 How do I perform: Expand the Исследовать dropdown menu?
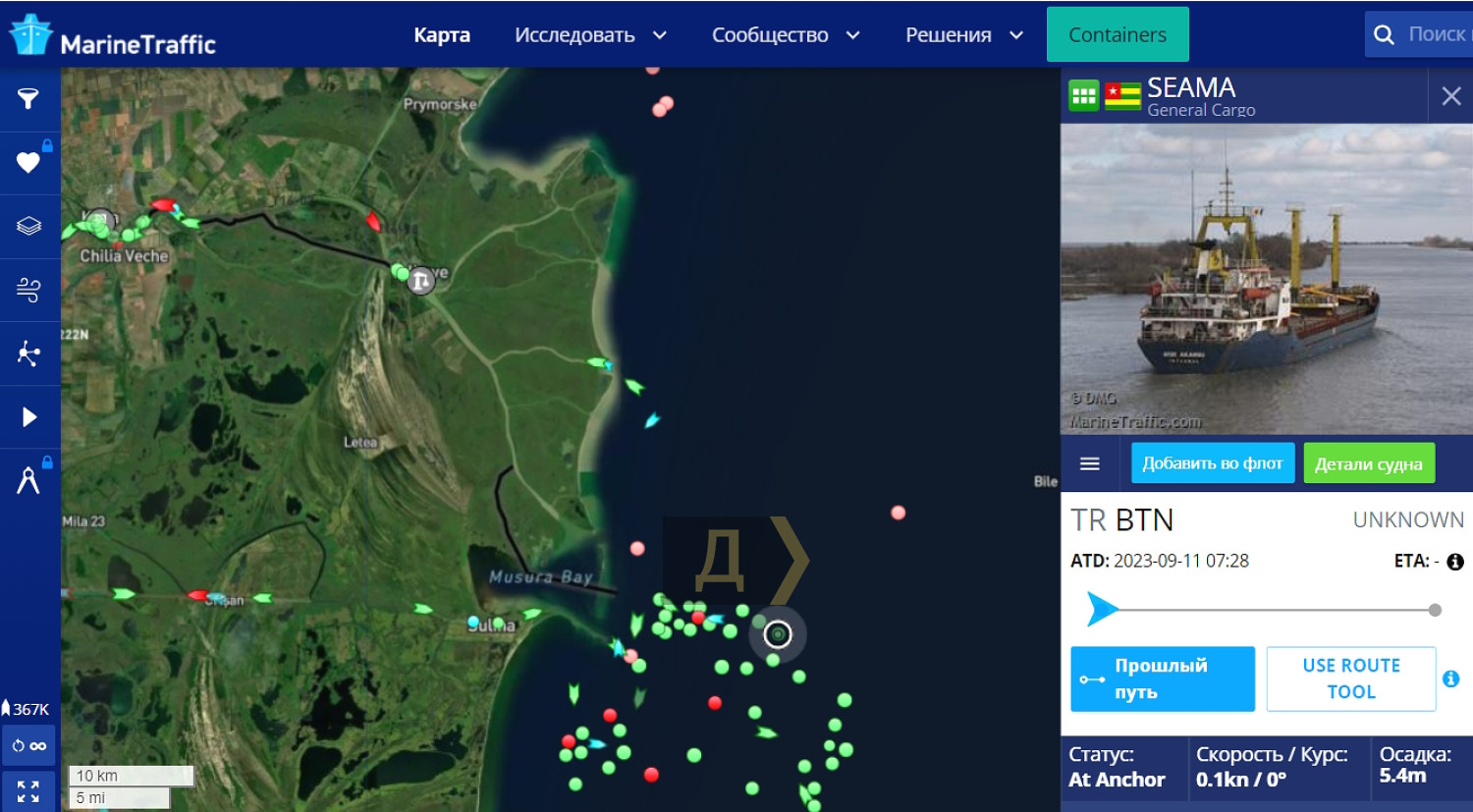pos(590,35)
